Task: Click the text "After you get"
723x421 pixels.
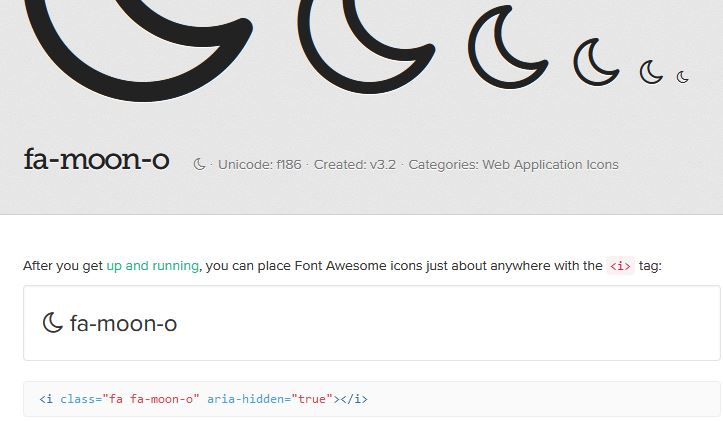Action: [x=63, y=266]
